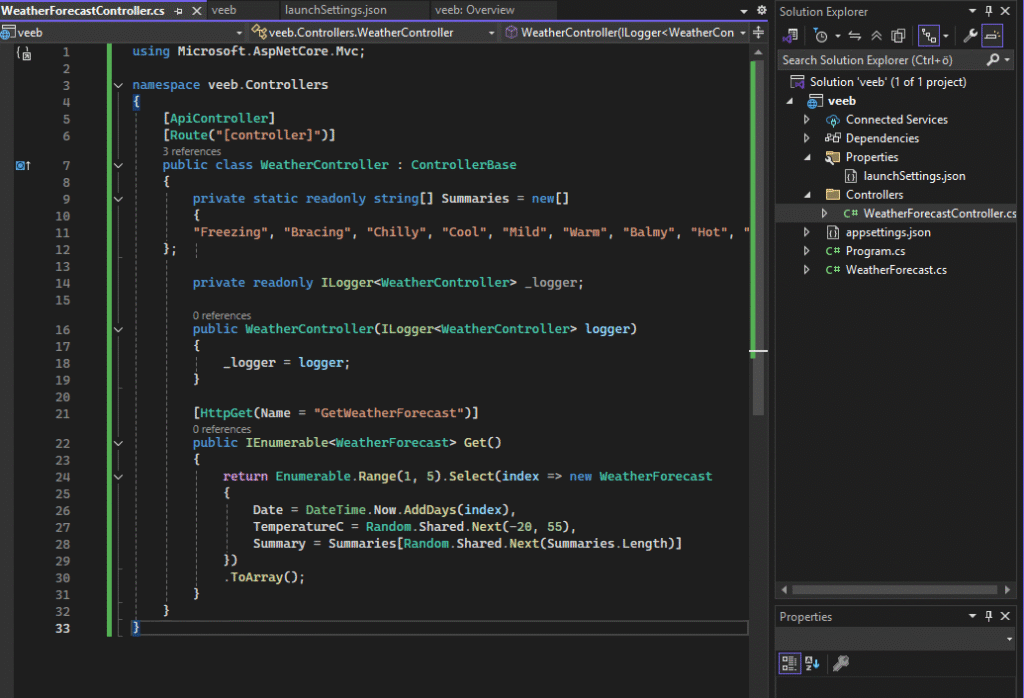Toggle Categorized view in Properties panel
The height and width of the screenshot is (698, 1024).
click(789, 663)
